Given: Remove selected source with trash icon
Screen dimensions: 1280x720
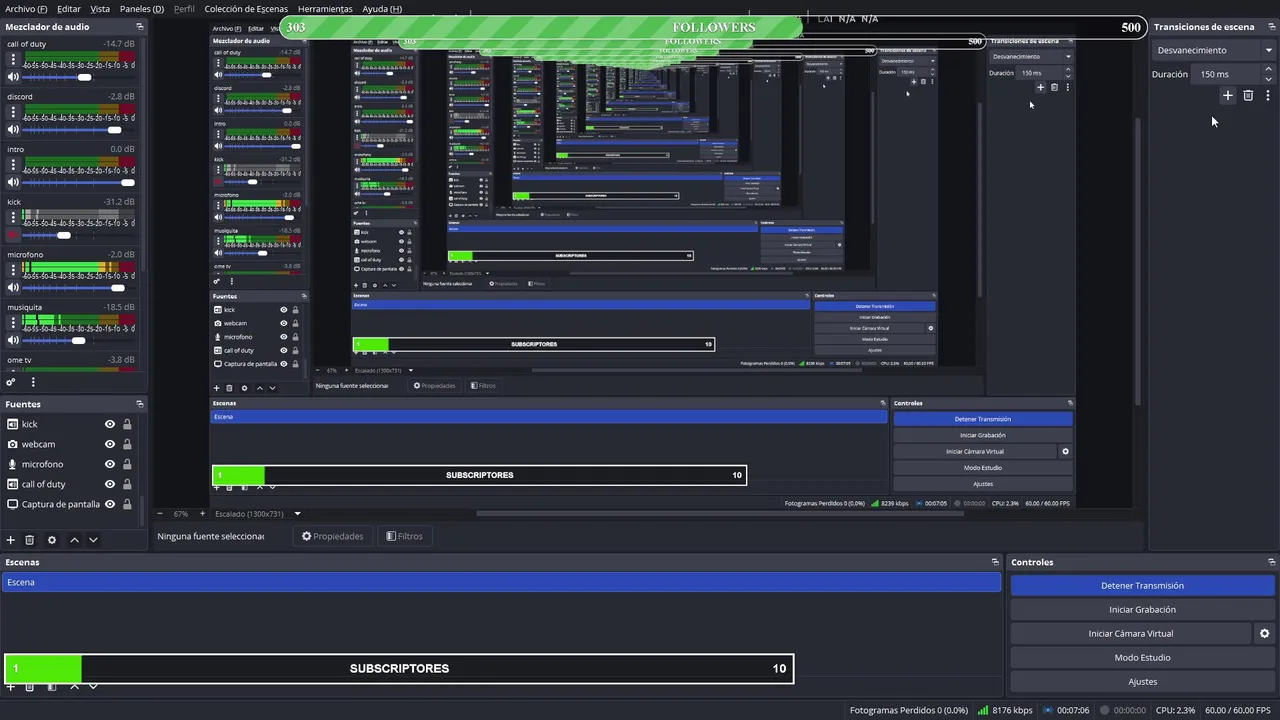Looking at the screenshot, I should pyautogui.click(x=30, y=540).
